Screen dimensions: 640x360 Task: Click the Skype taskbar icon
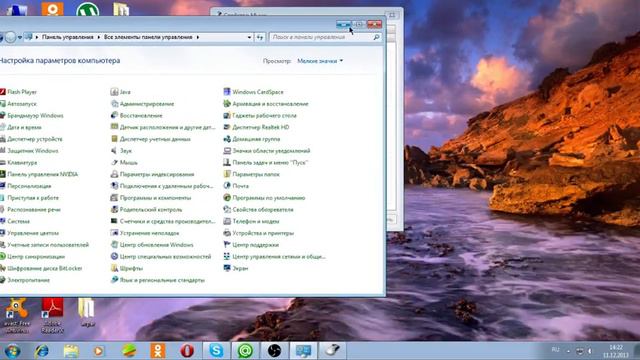tap(216, 351)
